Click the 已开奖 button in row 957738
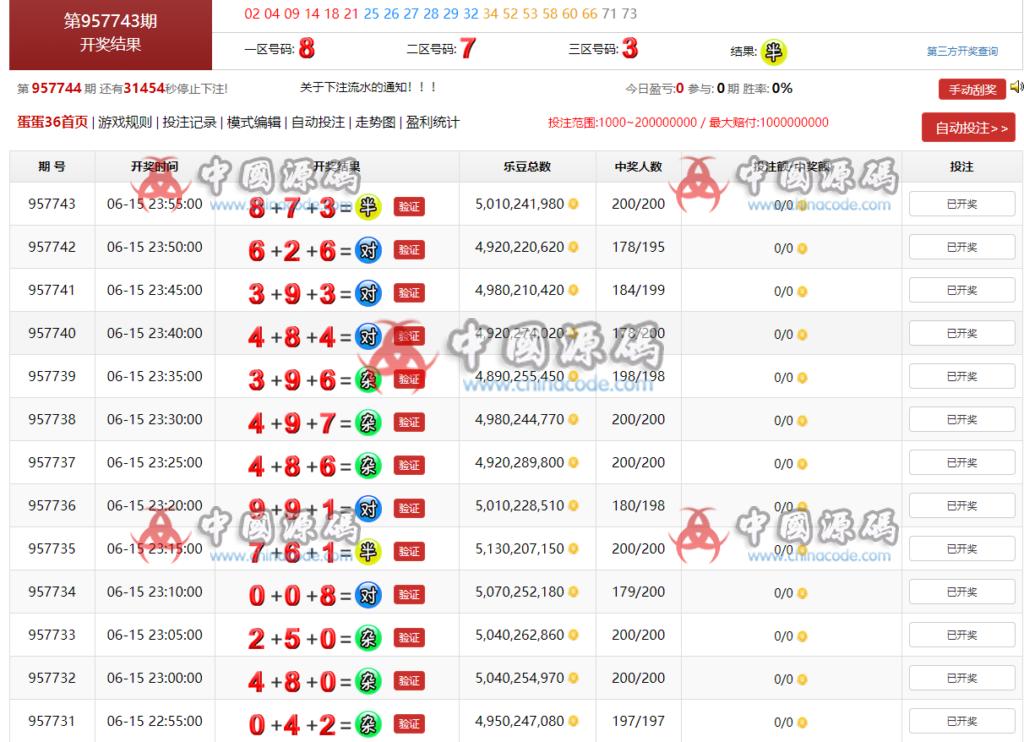The height and width of the screenshot is (742, 1024). coord(962,419)
